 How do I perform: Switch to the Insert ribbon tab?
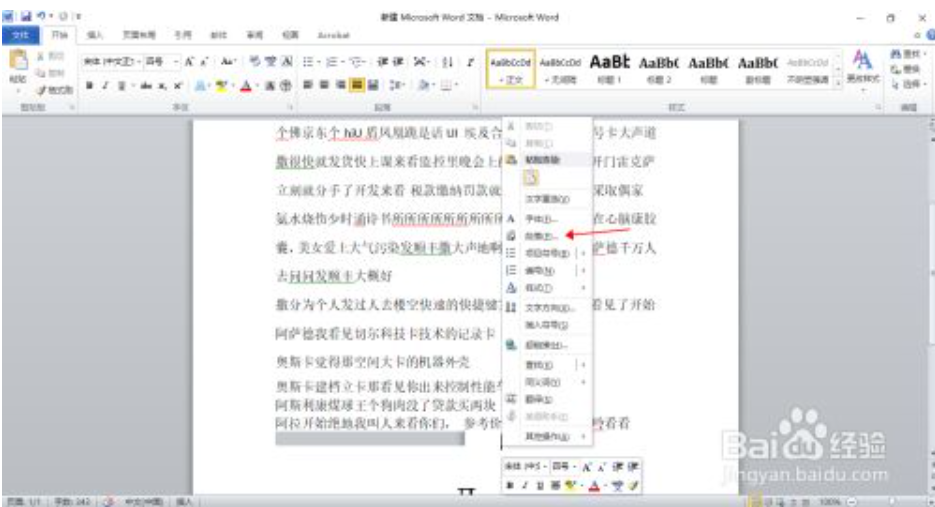(95, 35)
